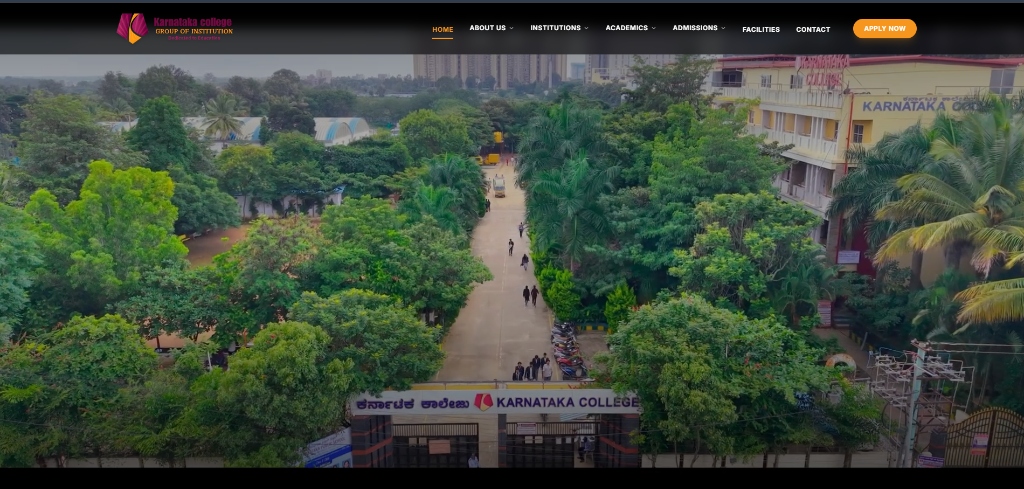Click the campus drone hero image

(512, 260)
